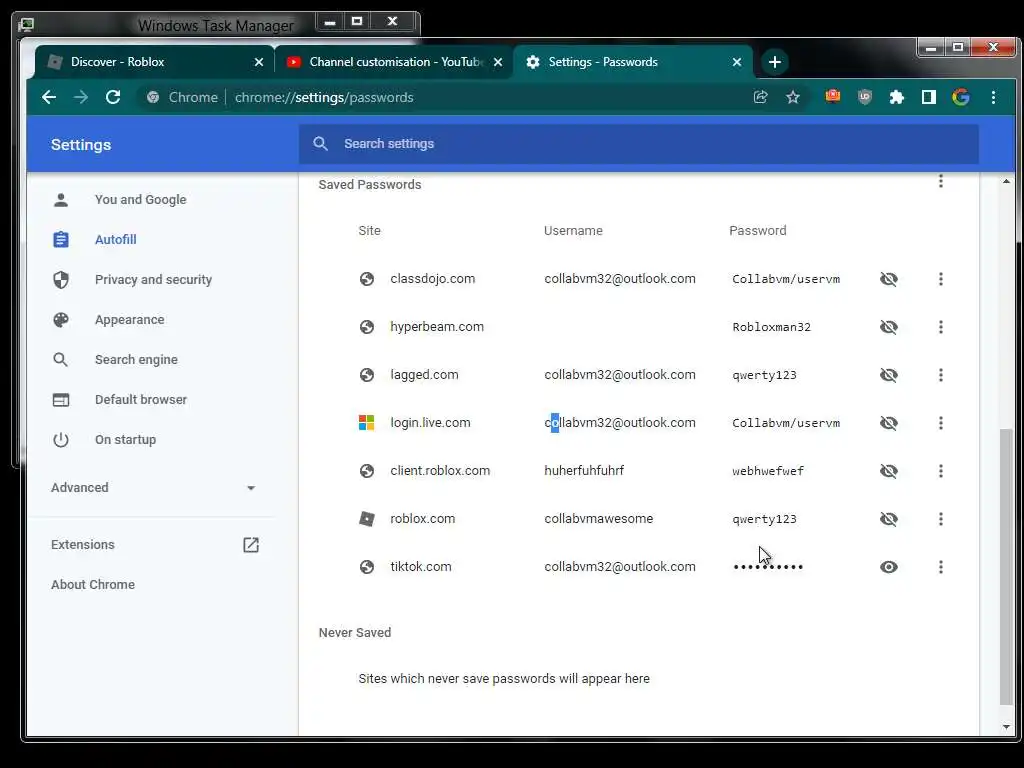Open more actions for tiktok.com row

point(940,567)
